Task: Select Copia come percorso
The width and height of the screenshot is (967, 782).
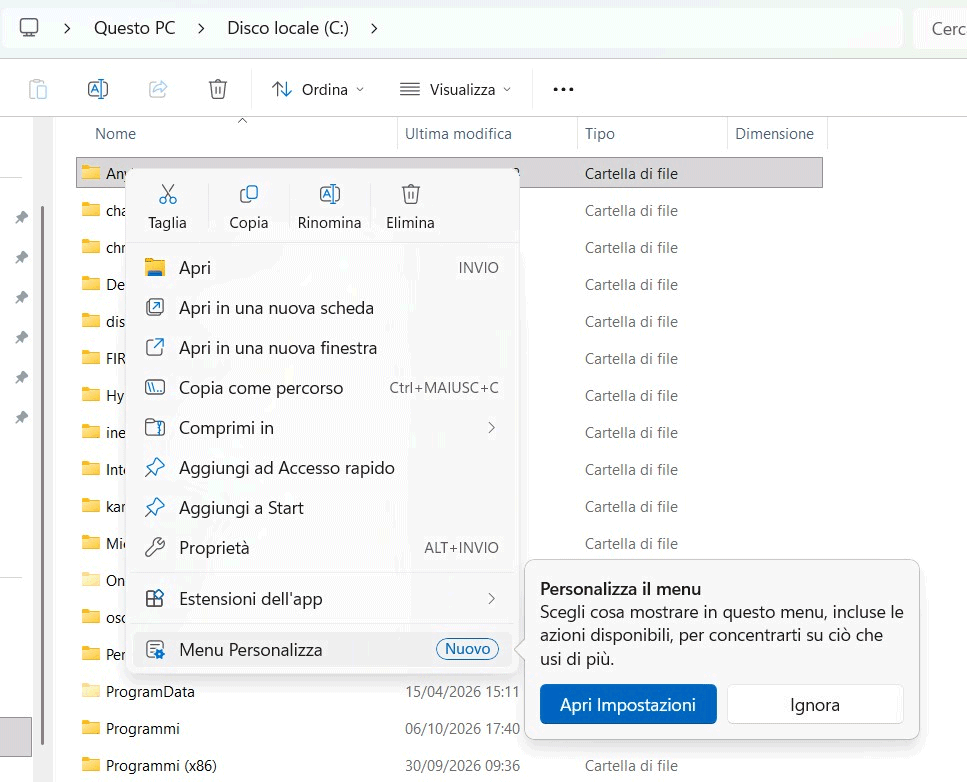Action: pyautogui.click(x=323, y=388)
